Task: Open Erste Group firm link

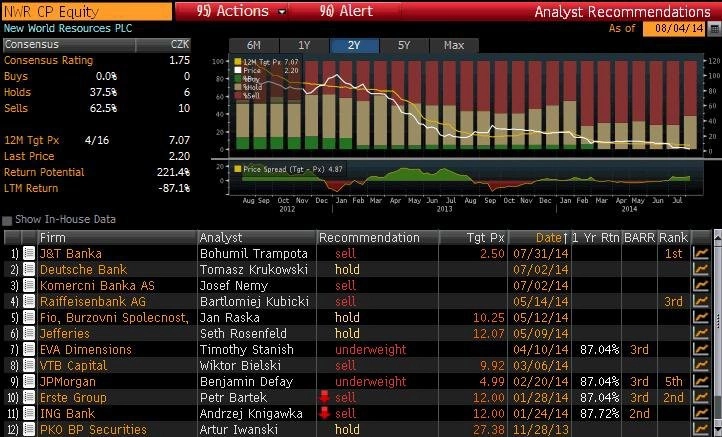Action: coord(73,397)
